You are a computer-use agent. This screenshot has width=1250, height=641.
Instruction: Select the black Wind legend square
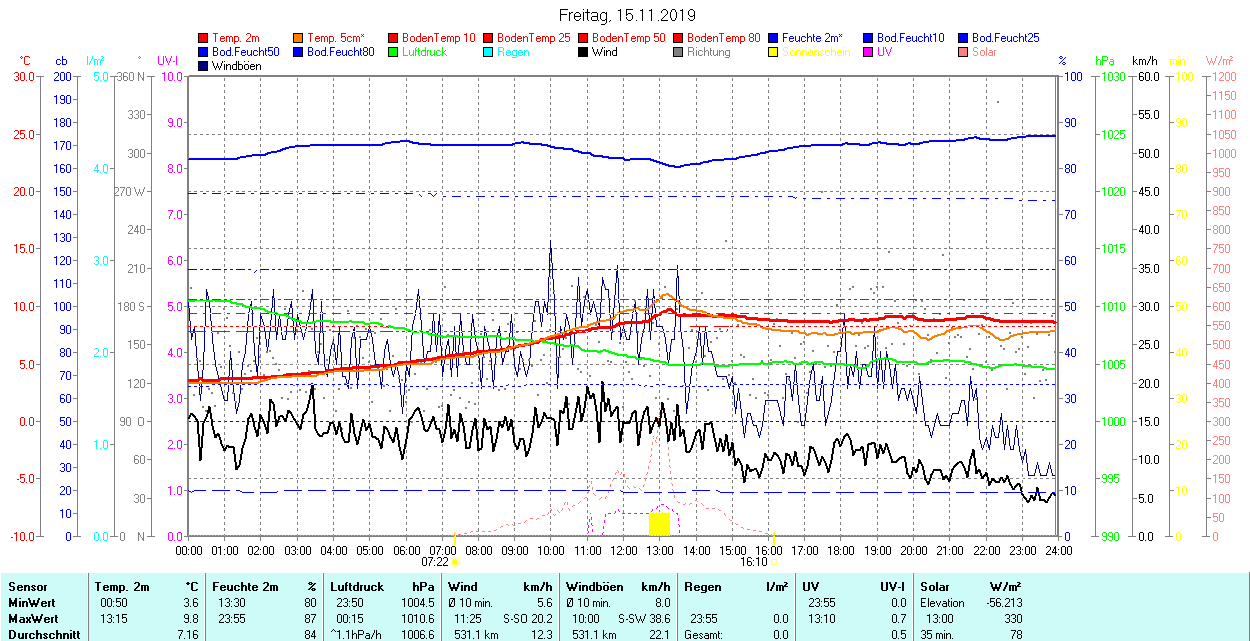584,52
